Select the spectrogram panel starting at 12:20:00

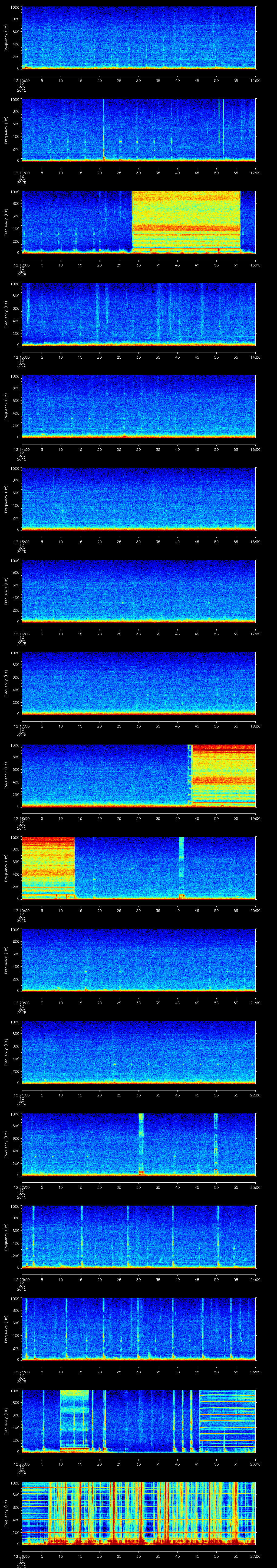(x=138, y=960)
